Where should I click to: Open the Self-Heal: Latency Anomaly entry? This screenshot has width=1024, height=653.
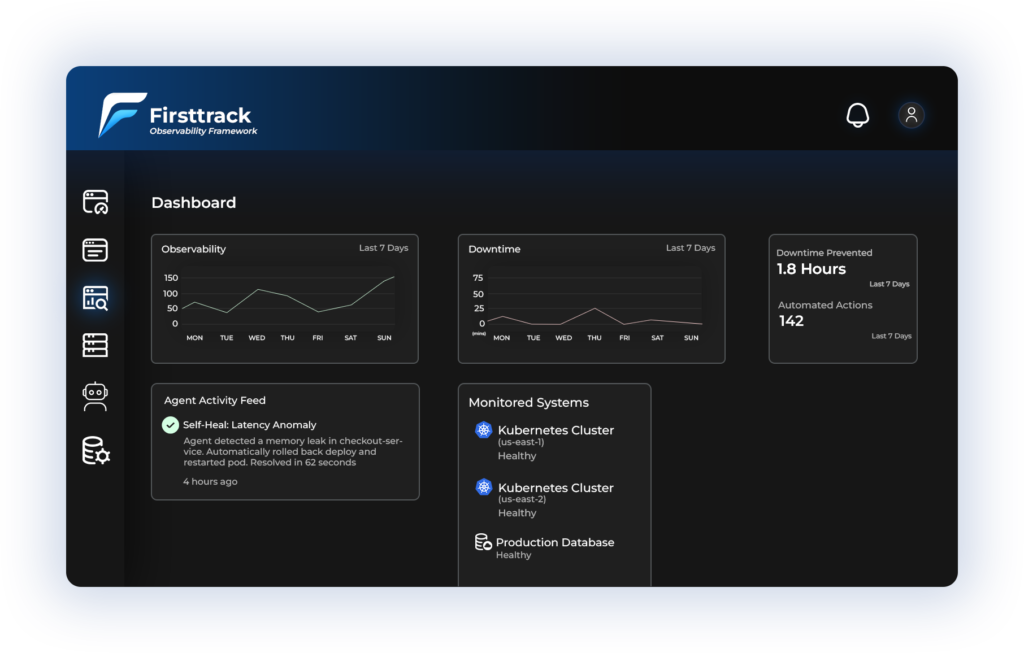(x=249, y=425)
